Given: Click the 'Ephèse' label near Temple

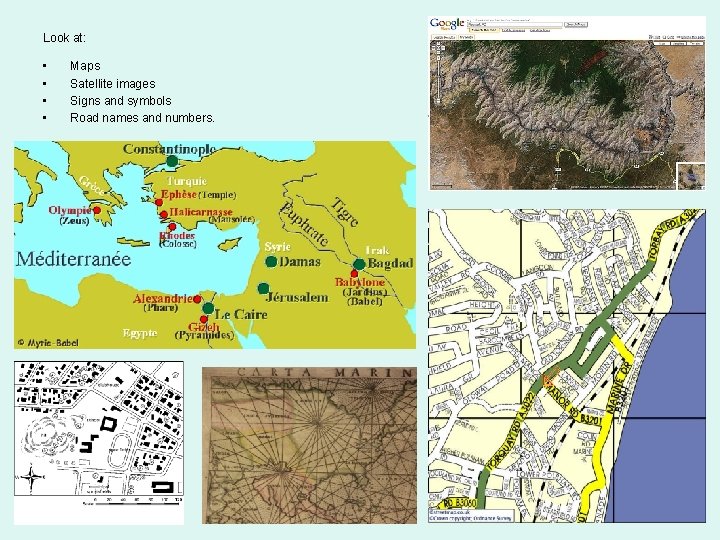Looking at the screenshot, I should pos(179,194).
